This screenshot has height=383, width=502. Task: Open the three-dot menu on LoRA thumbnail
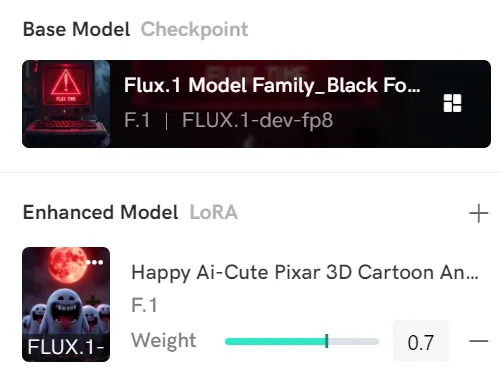pos(94,262)
